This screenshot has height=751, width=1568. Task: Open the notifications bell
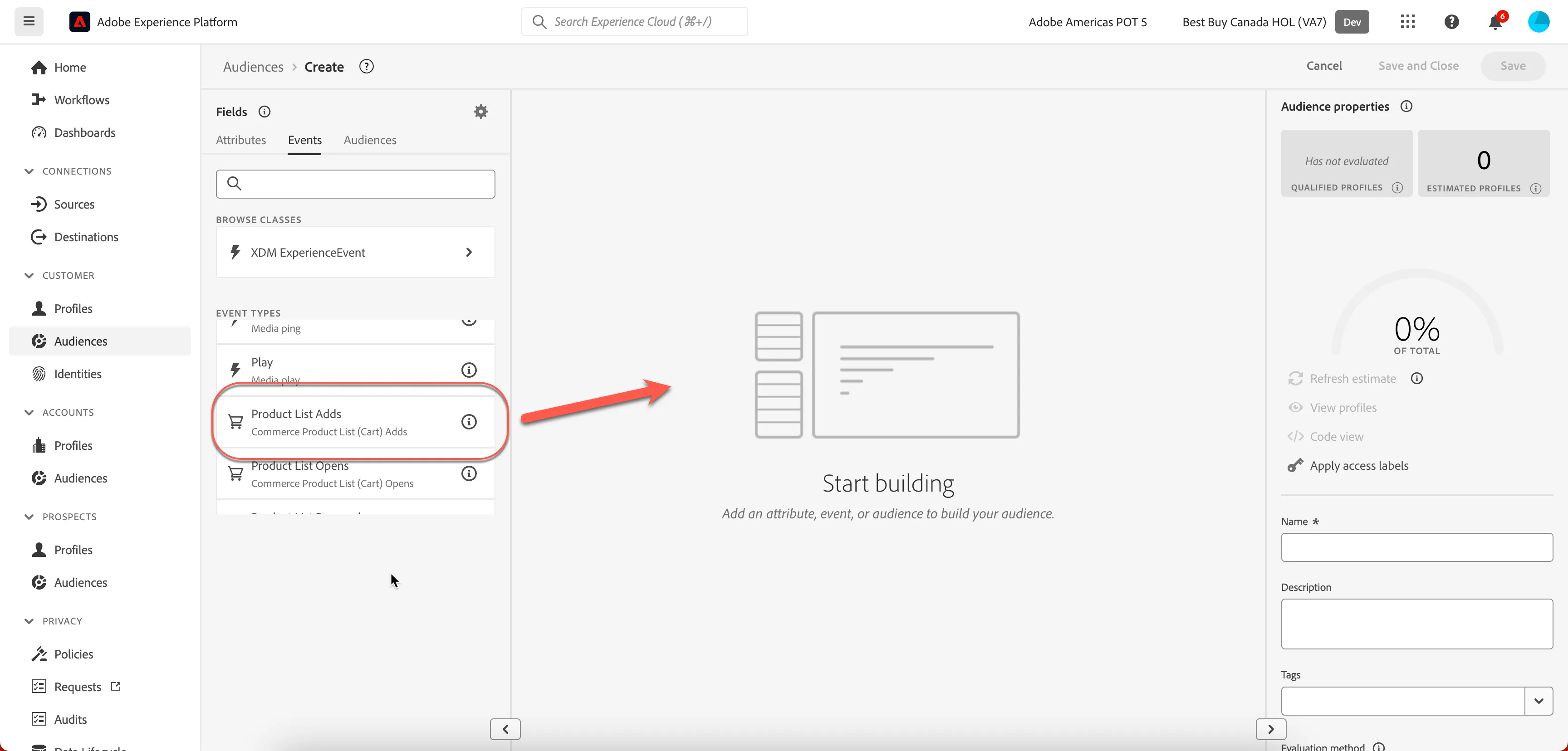1495,22
